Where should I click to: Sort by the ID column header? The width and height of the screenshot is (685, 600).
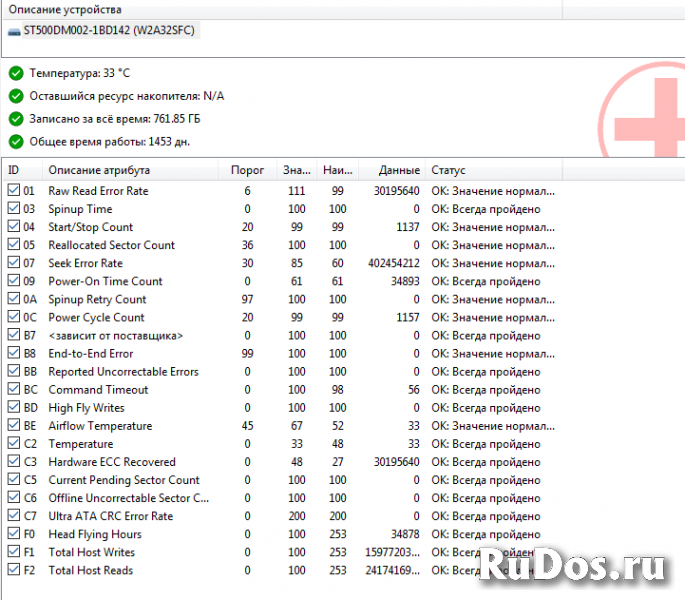pyautogui.click(x=20, y=170)
